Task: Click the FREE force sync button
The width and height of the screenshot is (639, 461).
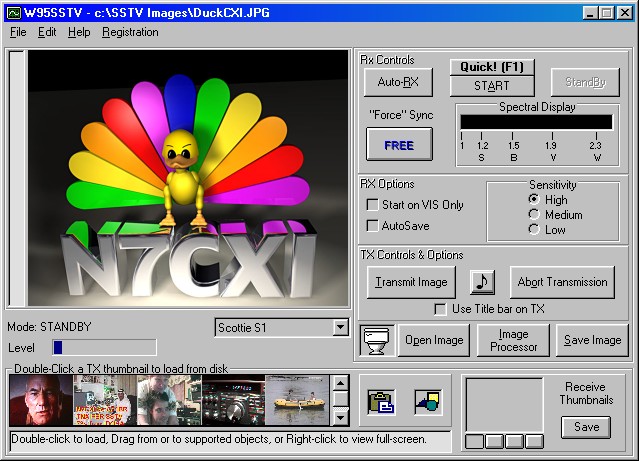Action: click(399, 145)
